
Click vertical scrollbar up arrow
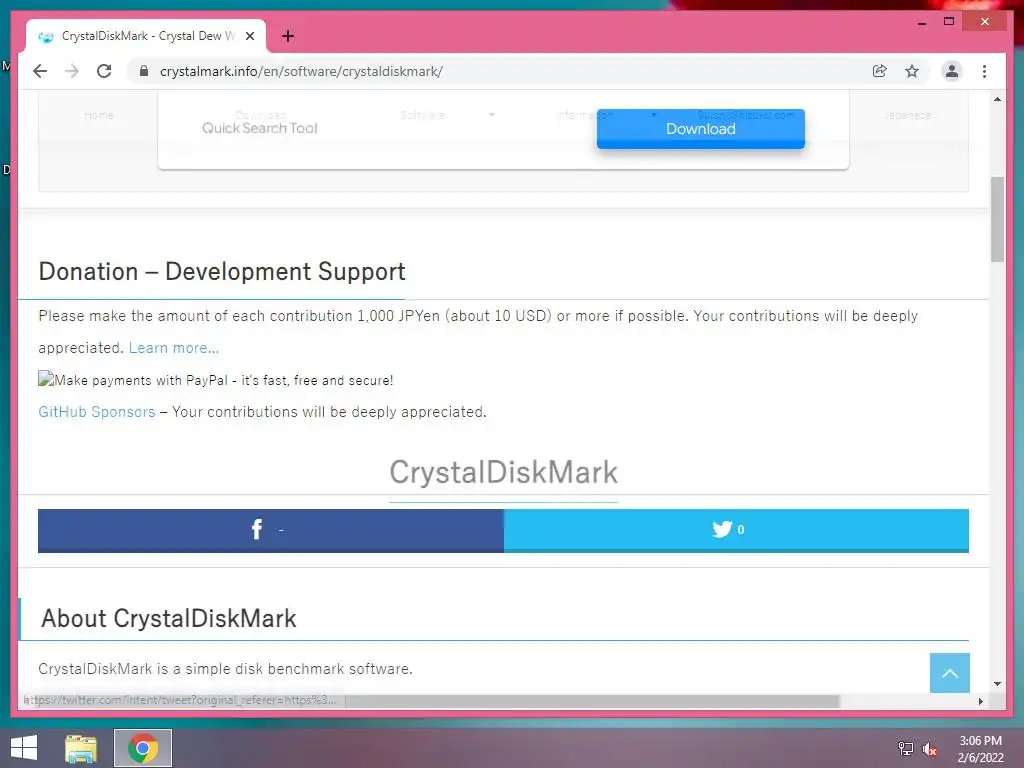(997, 99)
